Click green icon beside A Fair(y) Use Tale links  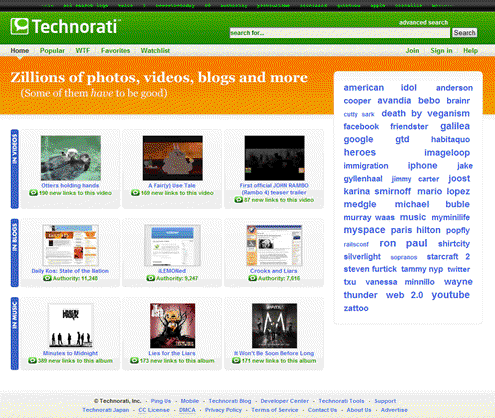(x=135, y=193)
